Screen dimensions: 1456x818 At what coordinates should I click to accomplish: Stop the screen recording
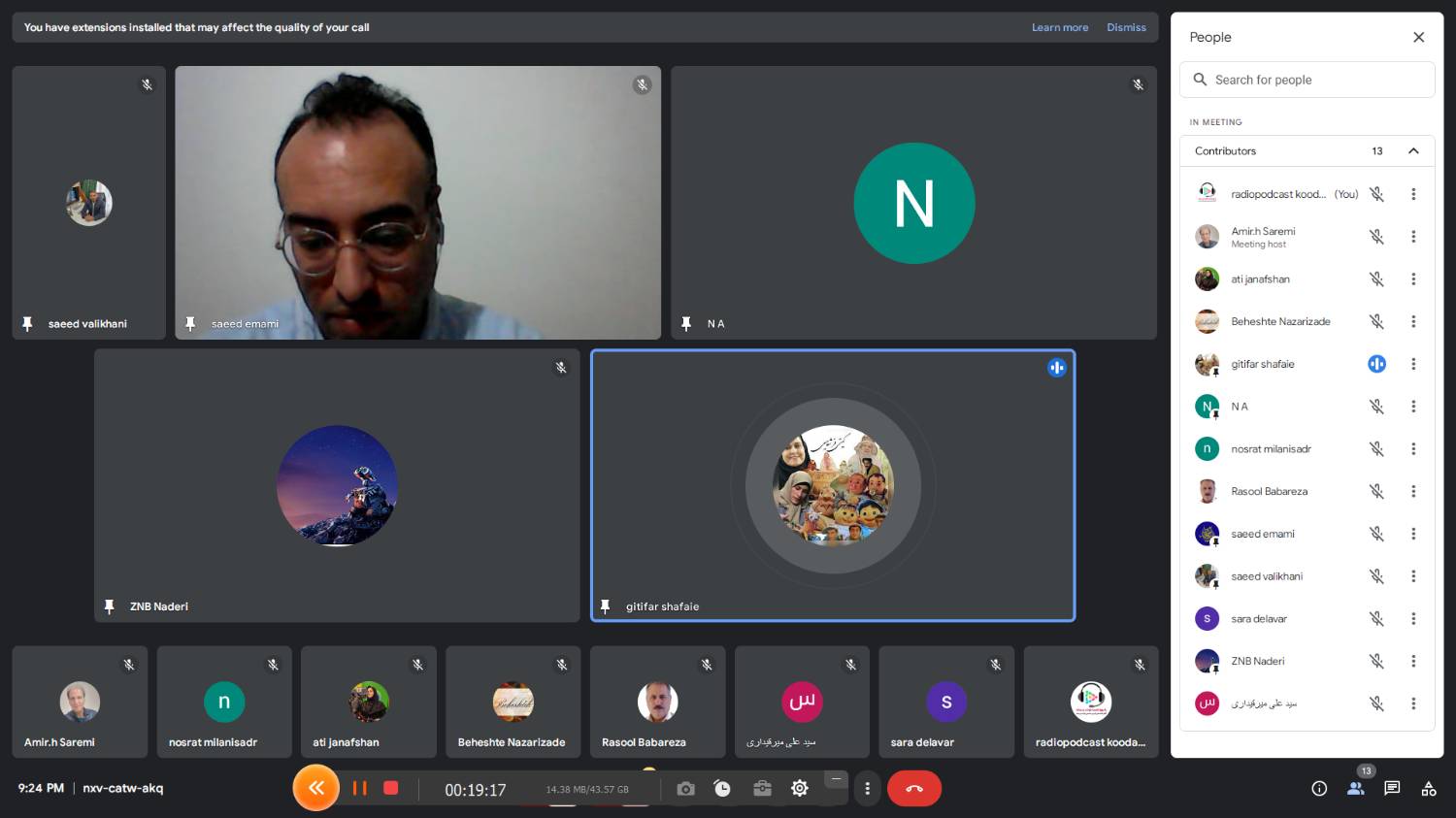(391, 788)
